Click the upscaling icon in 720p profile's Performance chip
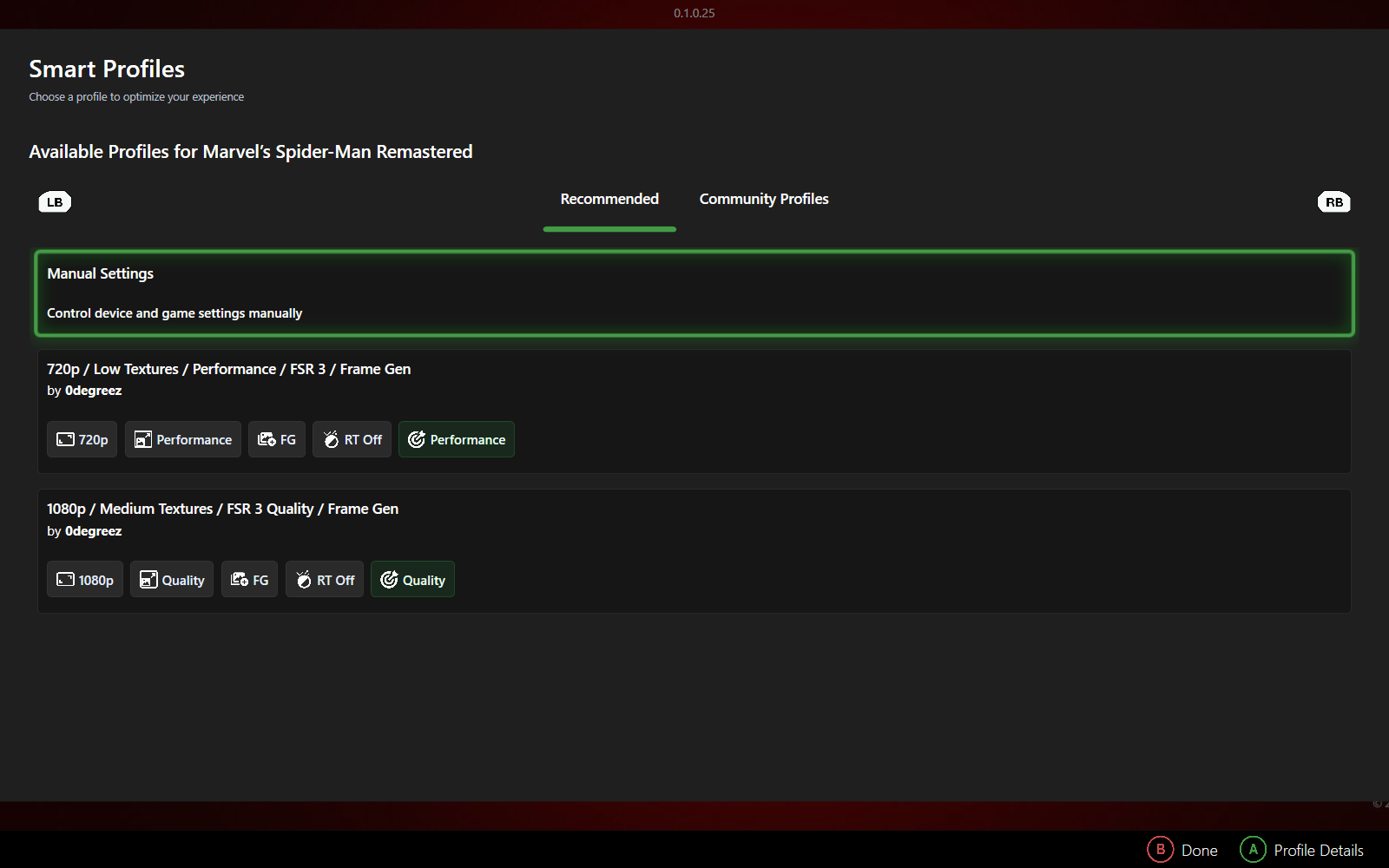Image resolution: width=1389 pixels, height=868 pixels. 143,439
